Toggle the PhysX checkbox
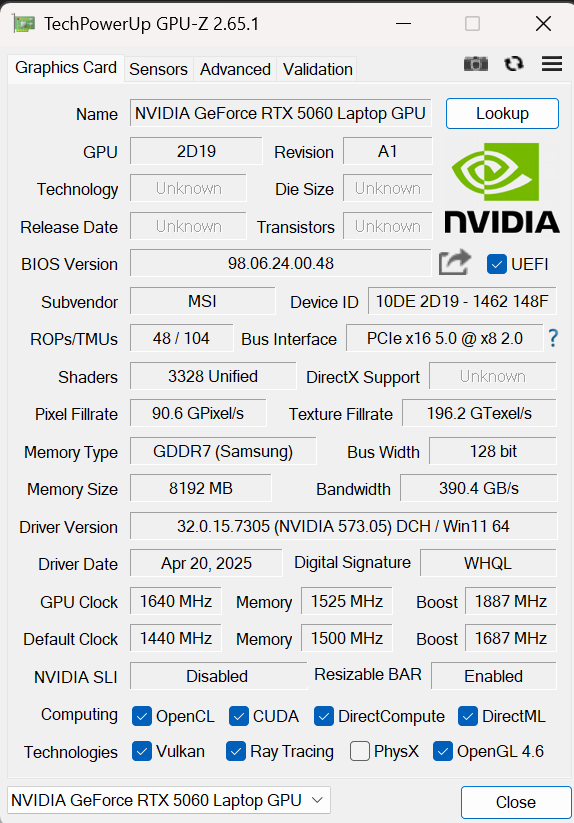This screenshot has width=574, height=823. coord(359,751)
